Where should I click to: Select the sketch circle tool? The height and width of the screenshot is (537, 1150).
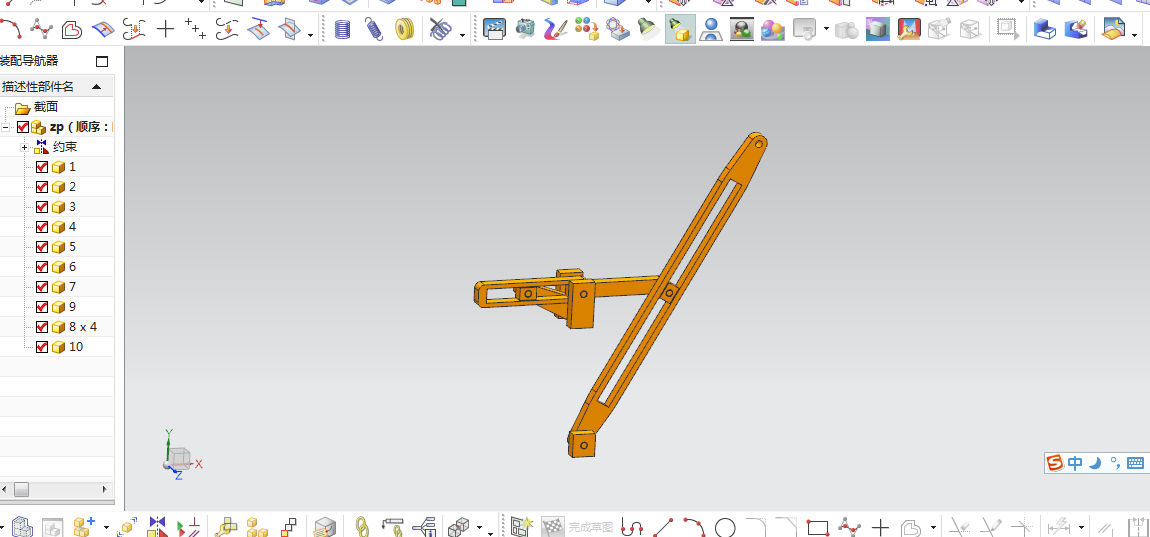coord(725,526)
